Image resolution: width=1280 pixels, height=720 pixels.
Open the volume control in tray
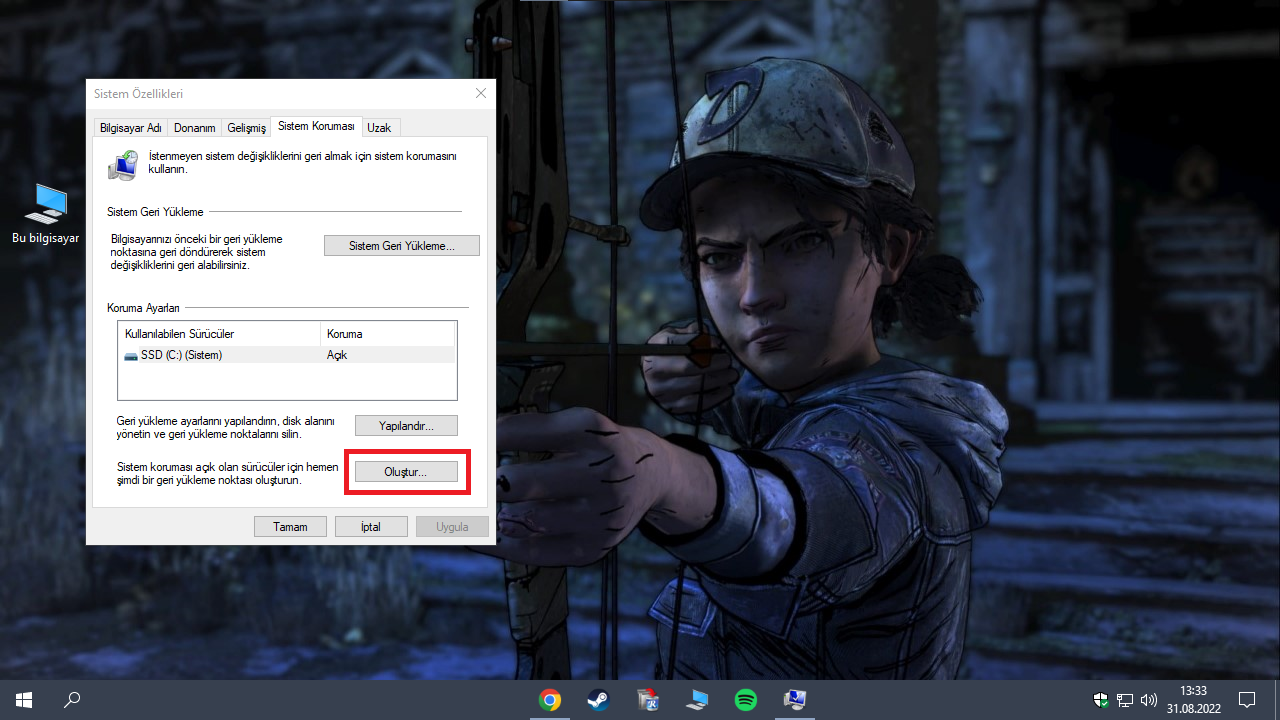pyautogui.click(x=1148, y=700)
